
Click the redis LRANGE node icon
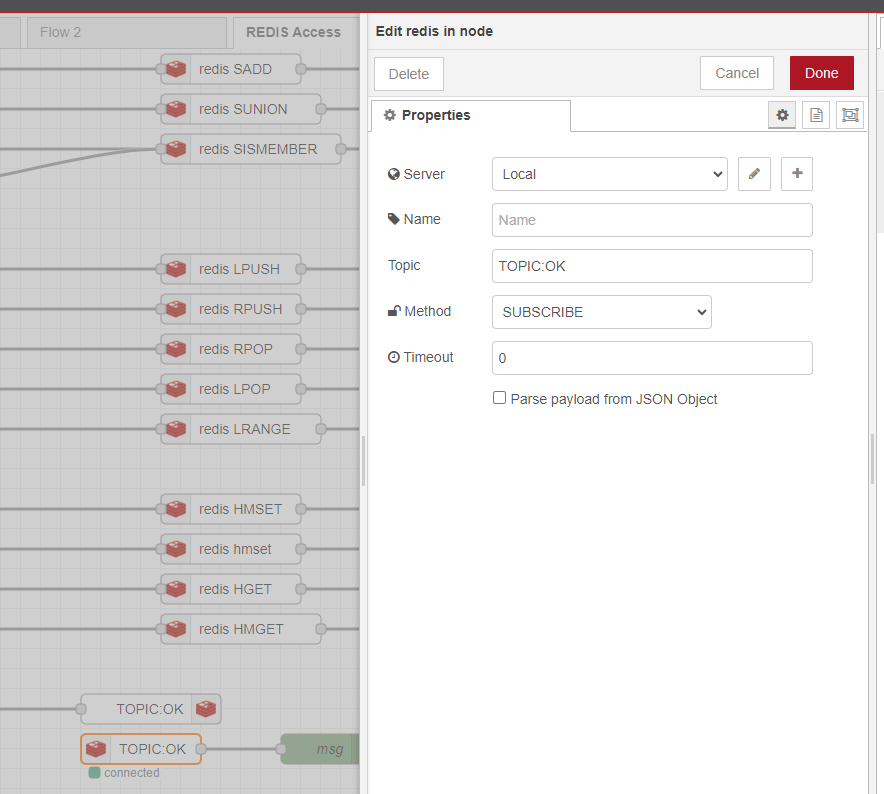click(176, 429)
